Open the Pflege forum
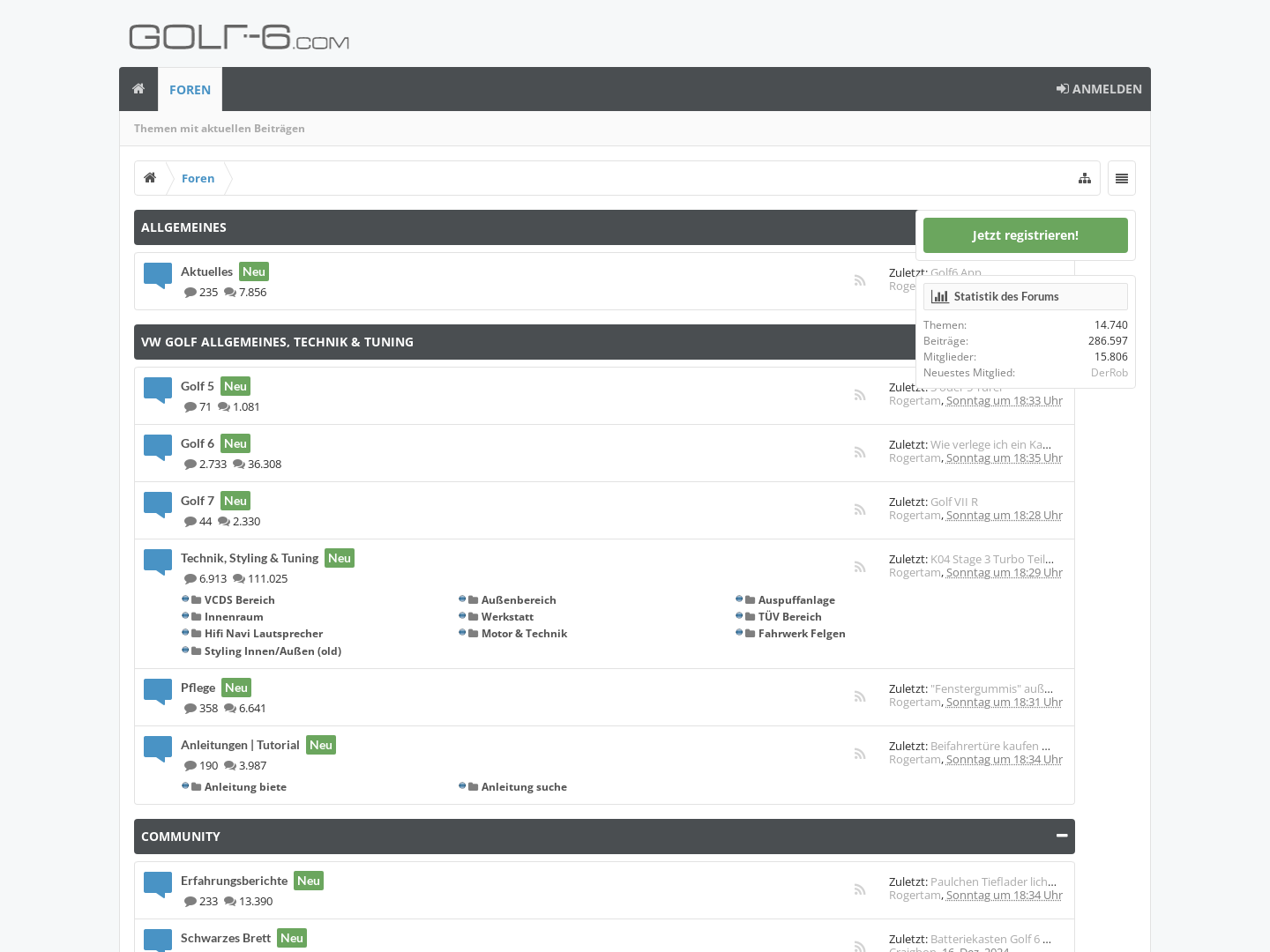The height and width of the screenshot is (952, 1270). coord(198,688)
